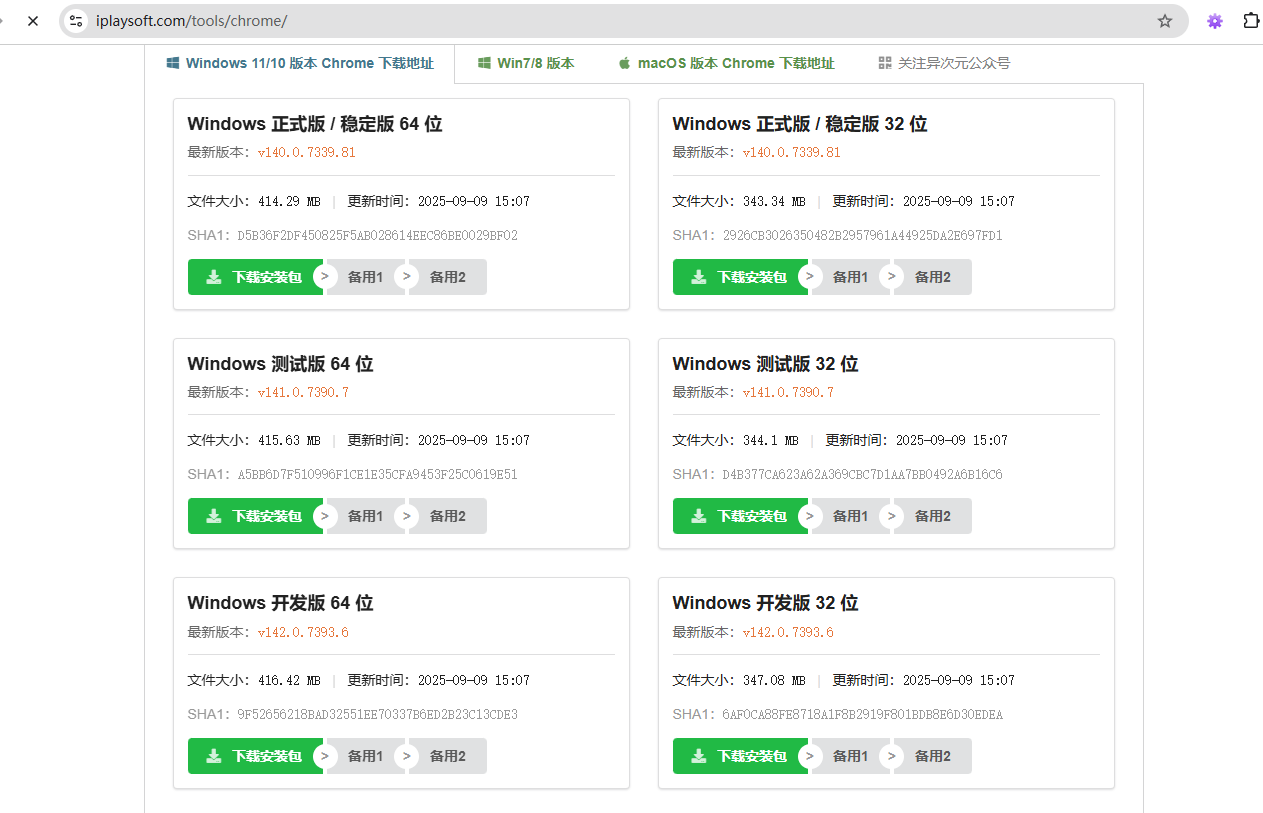Bookmark this page with the star icon
Viewport: 1263px width, 813px height.
[1165, 21]
